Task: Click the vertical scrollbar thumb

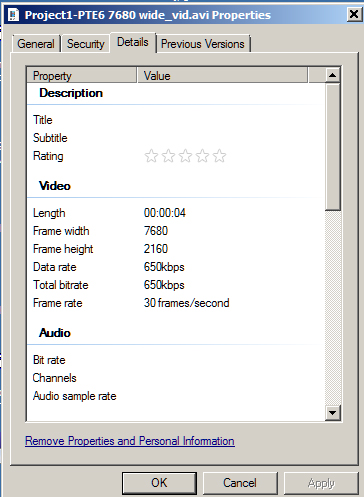Action: pyautogui.click(x=332, y=147)
